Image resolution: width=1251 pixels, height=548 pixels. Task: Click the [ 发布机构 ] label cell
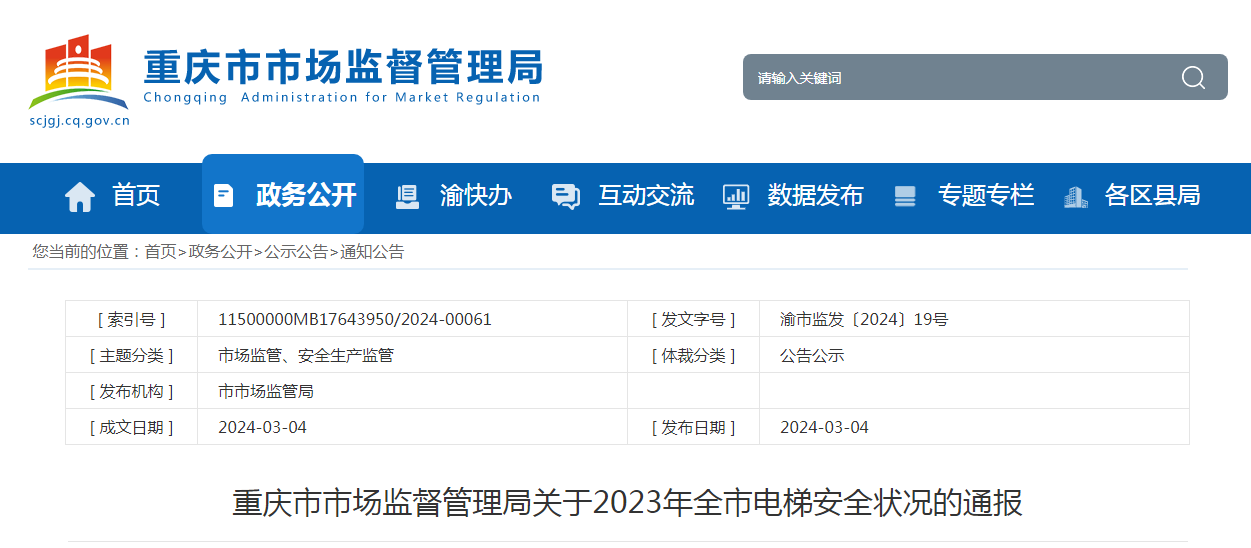132,392
